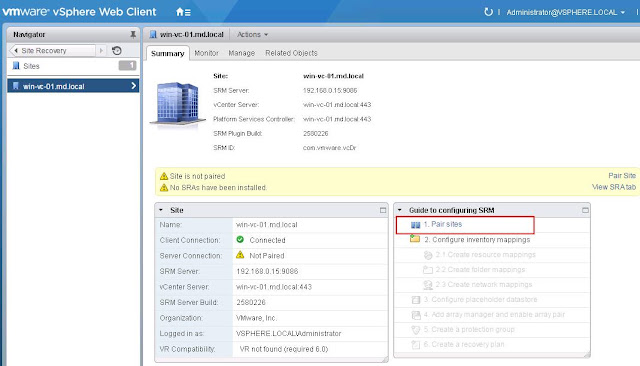Screen dimensions: 640x366
Task: Expand win-vc-01.md.local navigator chevron
Action: coord(133,86)
